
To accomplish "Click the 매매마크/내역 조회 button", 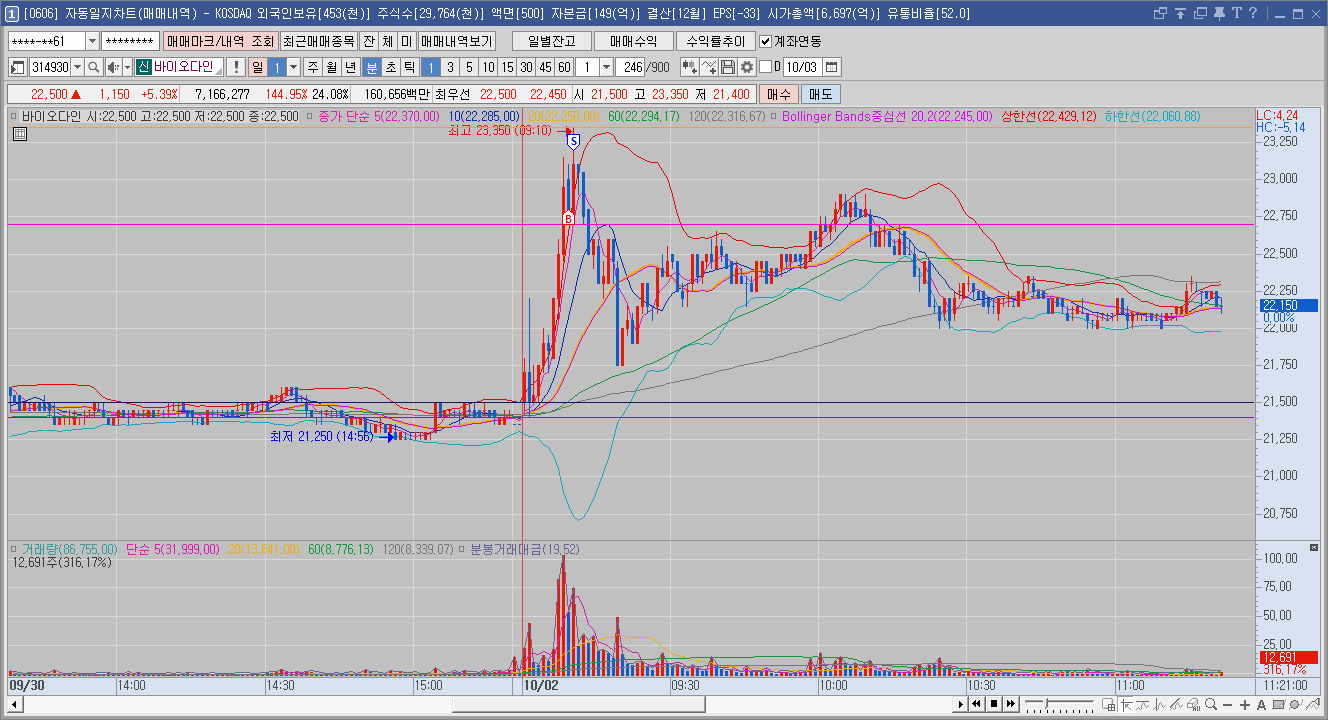I will click(220, 41).
